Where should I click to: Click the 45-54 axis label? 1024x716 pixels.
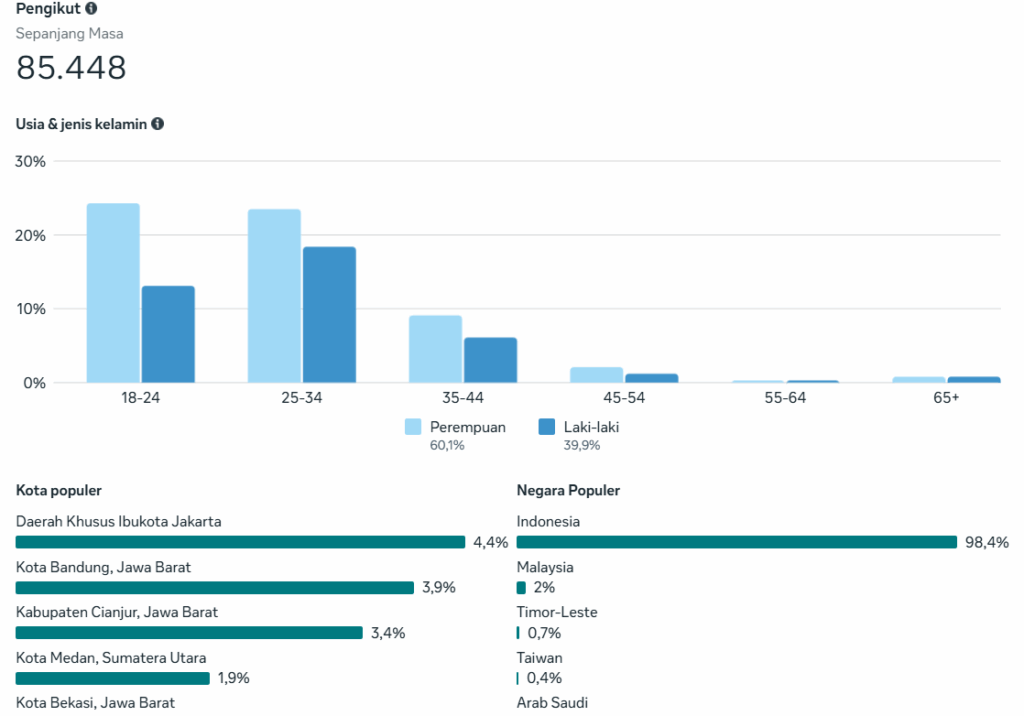[624, 397]
